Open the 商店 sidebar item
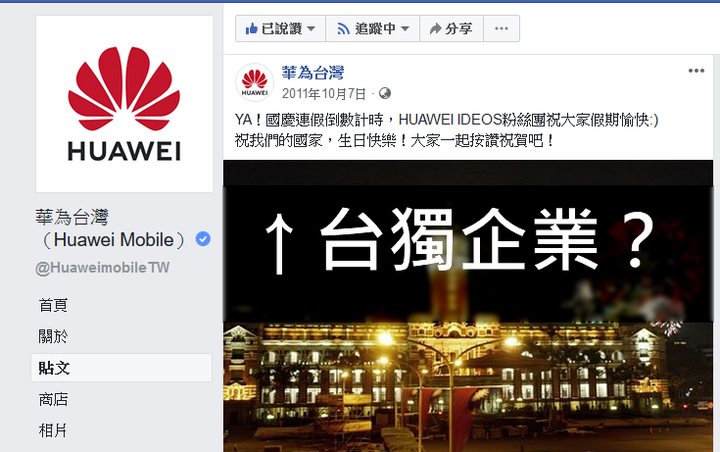The width and height of the screenshot is (720, 452). point(54,399)
